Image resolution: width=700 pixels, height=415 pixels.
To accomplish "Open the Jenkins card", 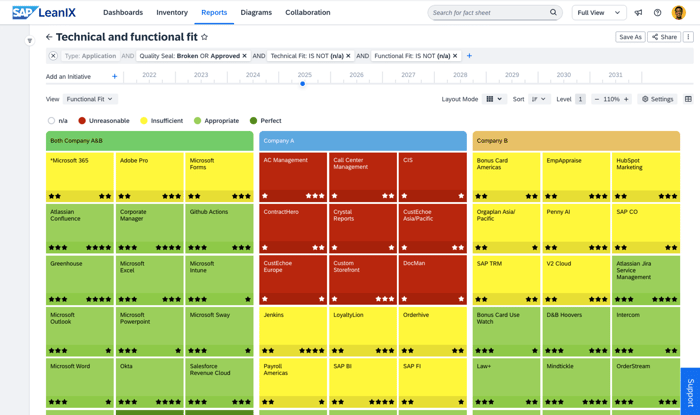I will [x=293, y=331].
